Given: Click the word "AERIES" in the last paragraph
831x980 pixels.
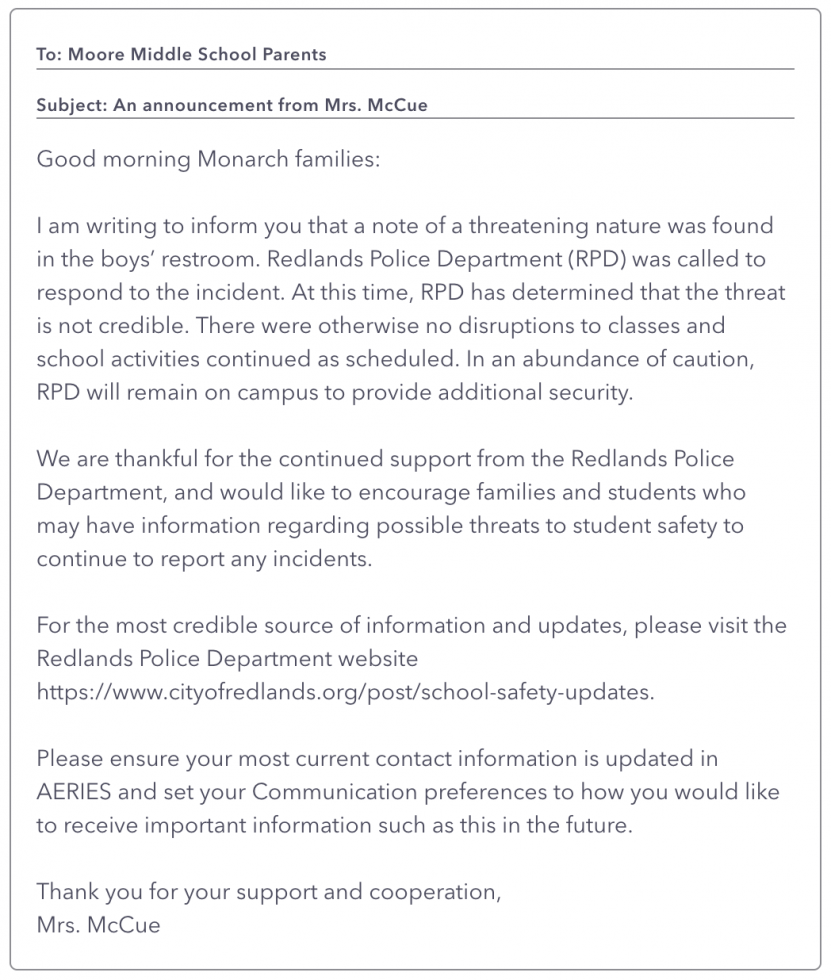Looking at the screenshot, I should click(x=82, y=793).
